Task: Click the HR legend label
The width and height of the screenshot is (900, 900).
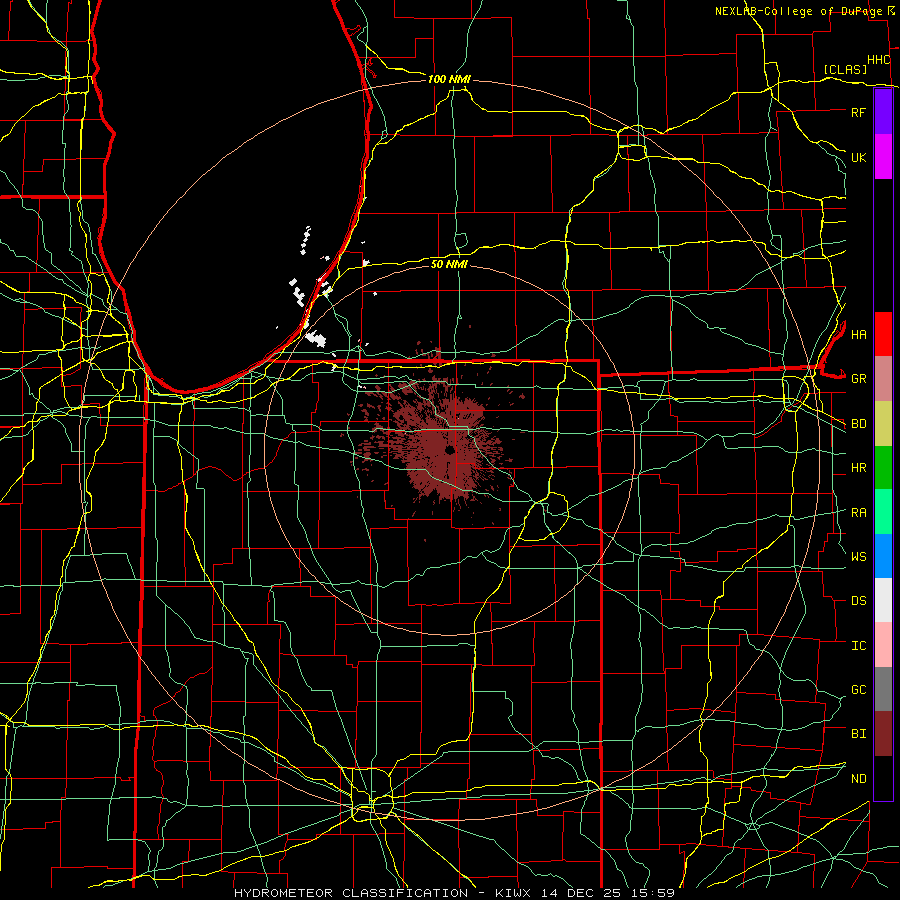Action: 858,468
